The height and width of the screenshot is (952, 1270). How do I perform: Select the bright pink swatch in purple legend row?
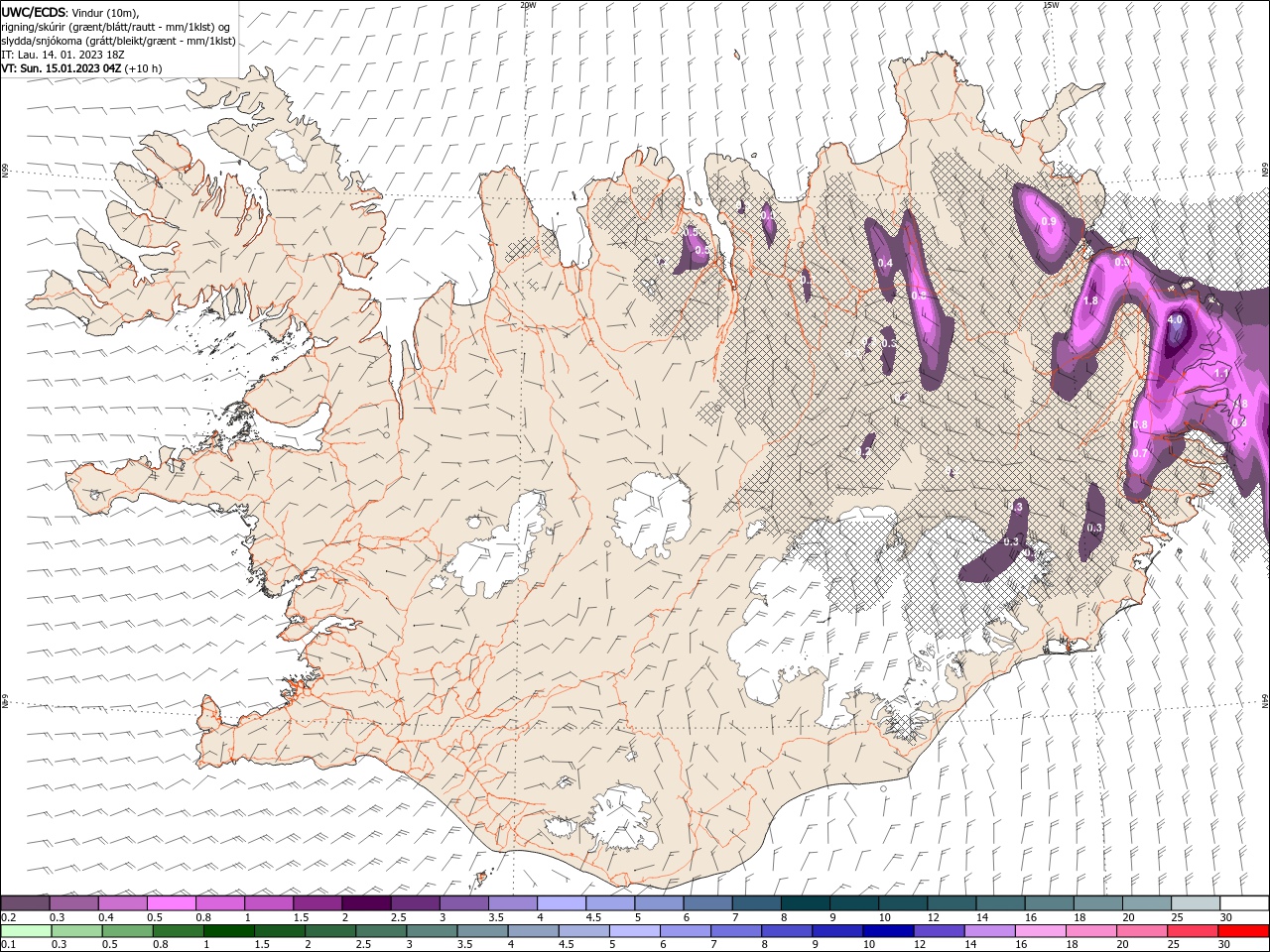(x=171, y=903)
